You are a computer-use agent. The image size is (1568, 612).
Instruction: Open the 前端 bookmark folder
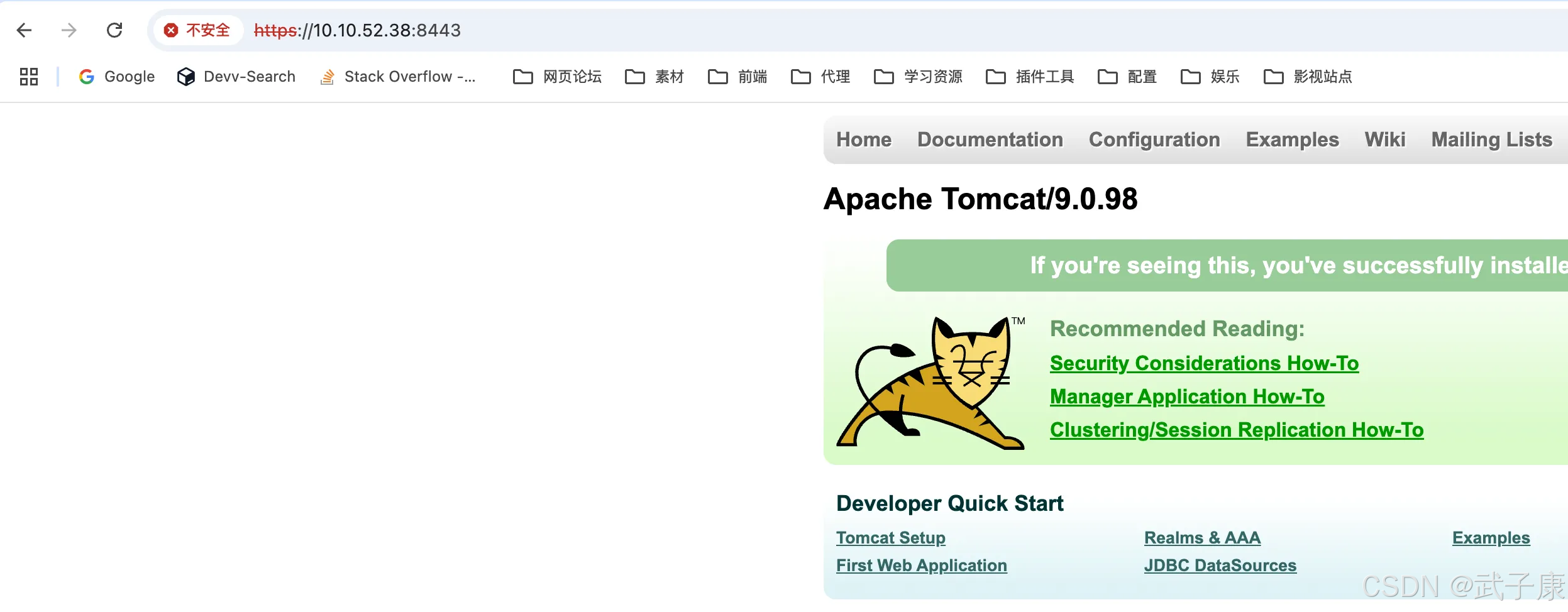(x=737, y=77)
